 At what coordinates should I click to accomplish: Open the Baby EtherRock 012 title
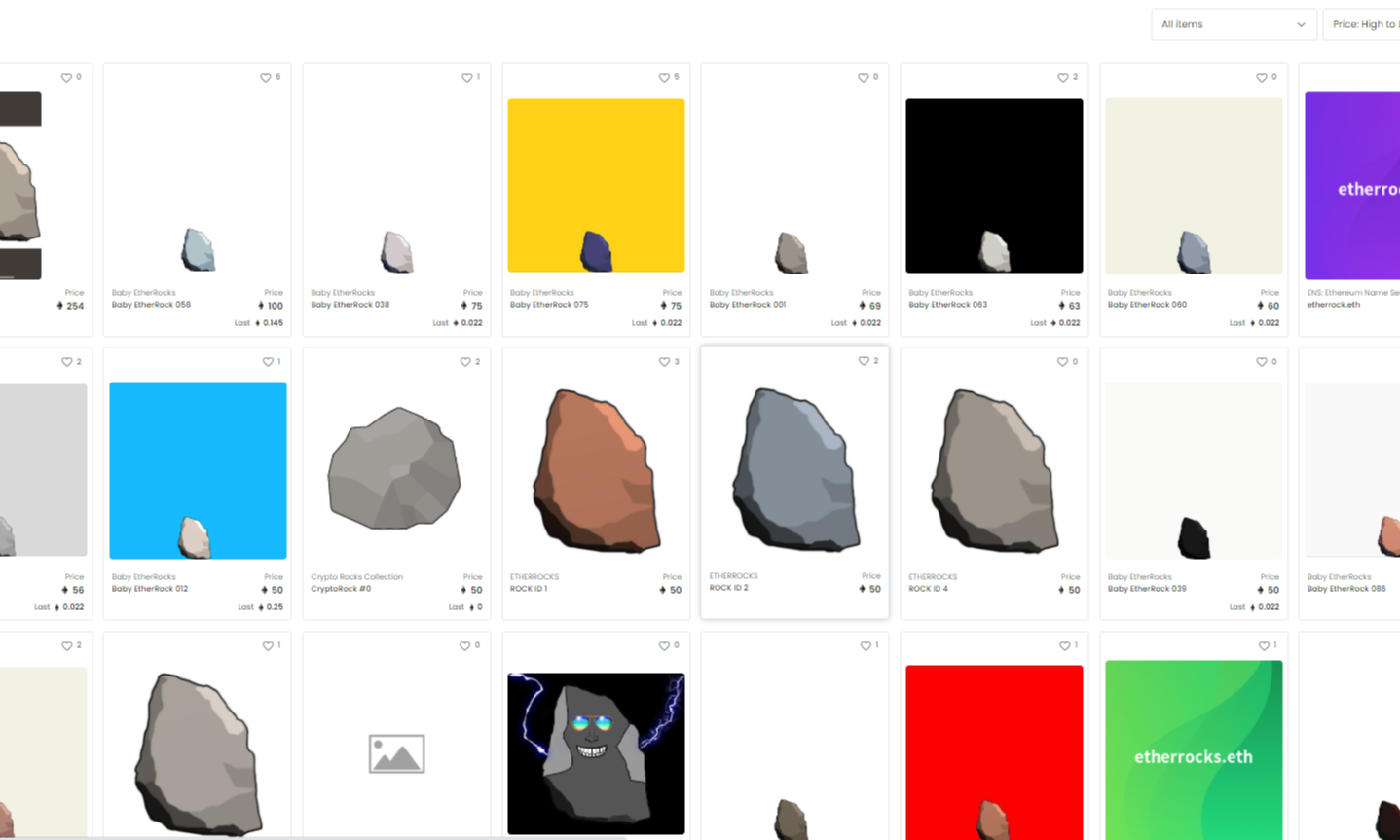[x=150, y=589]
